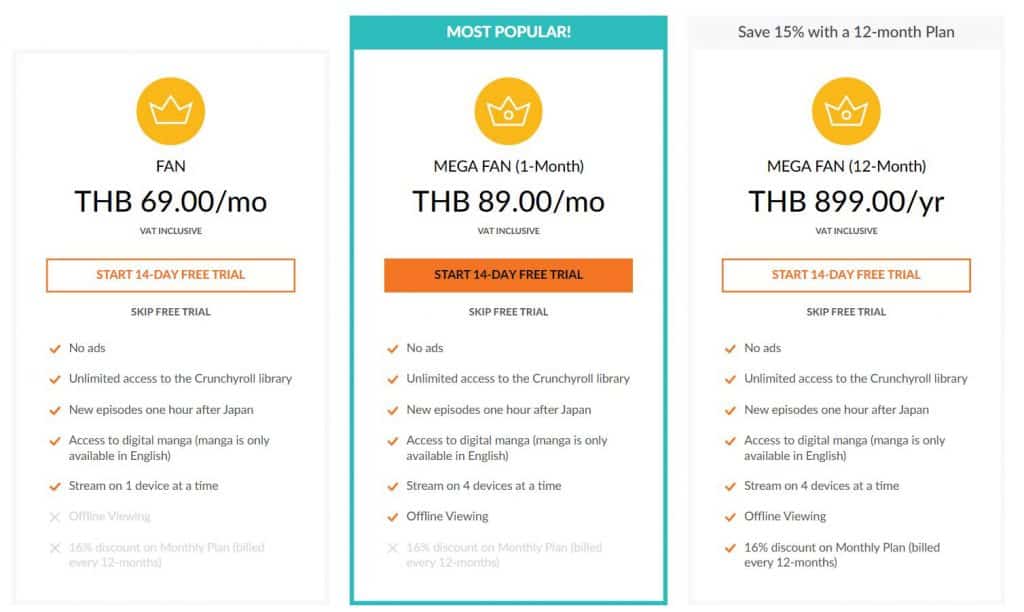Click grayed X beside 1-Month 16% discount
This screenshot has width=1024, height=612.
(x=393, y=548)
